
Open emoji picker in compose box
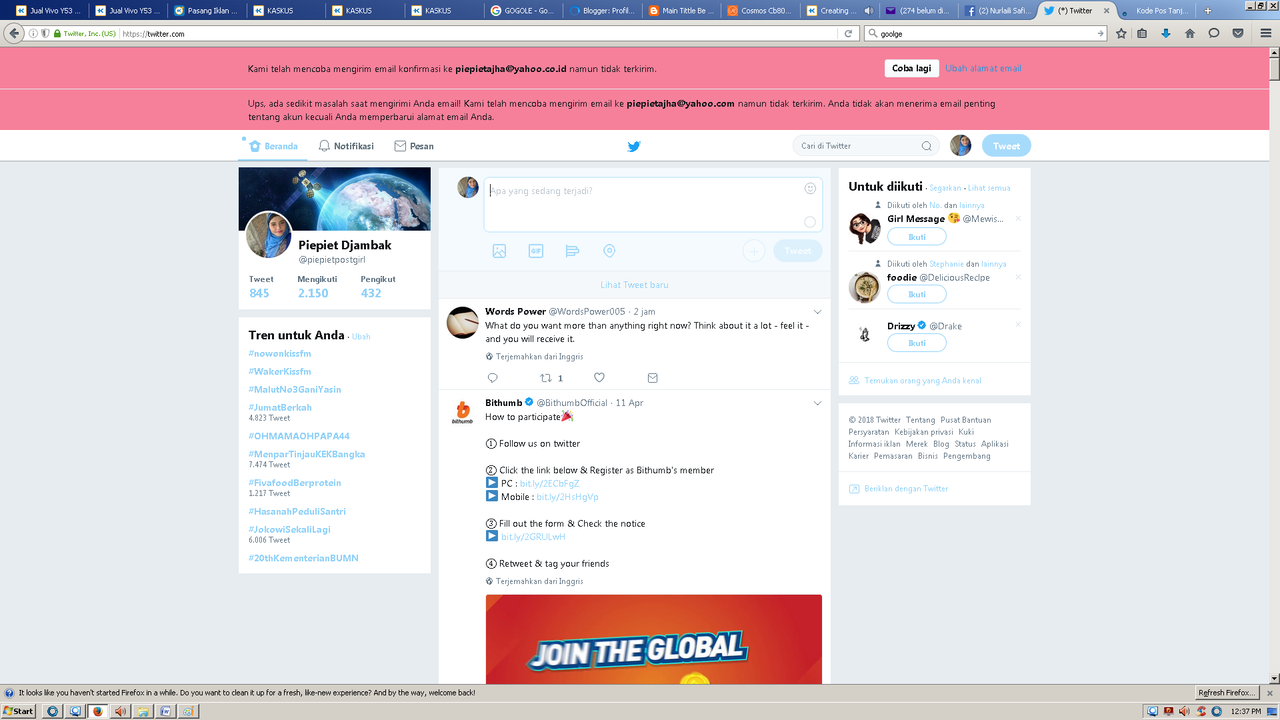810,188
